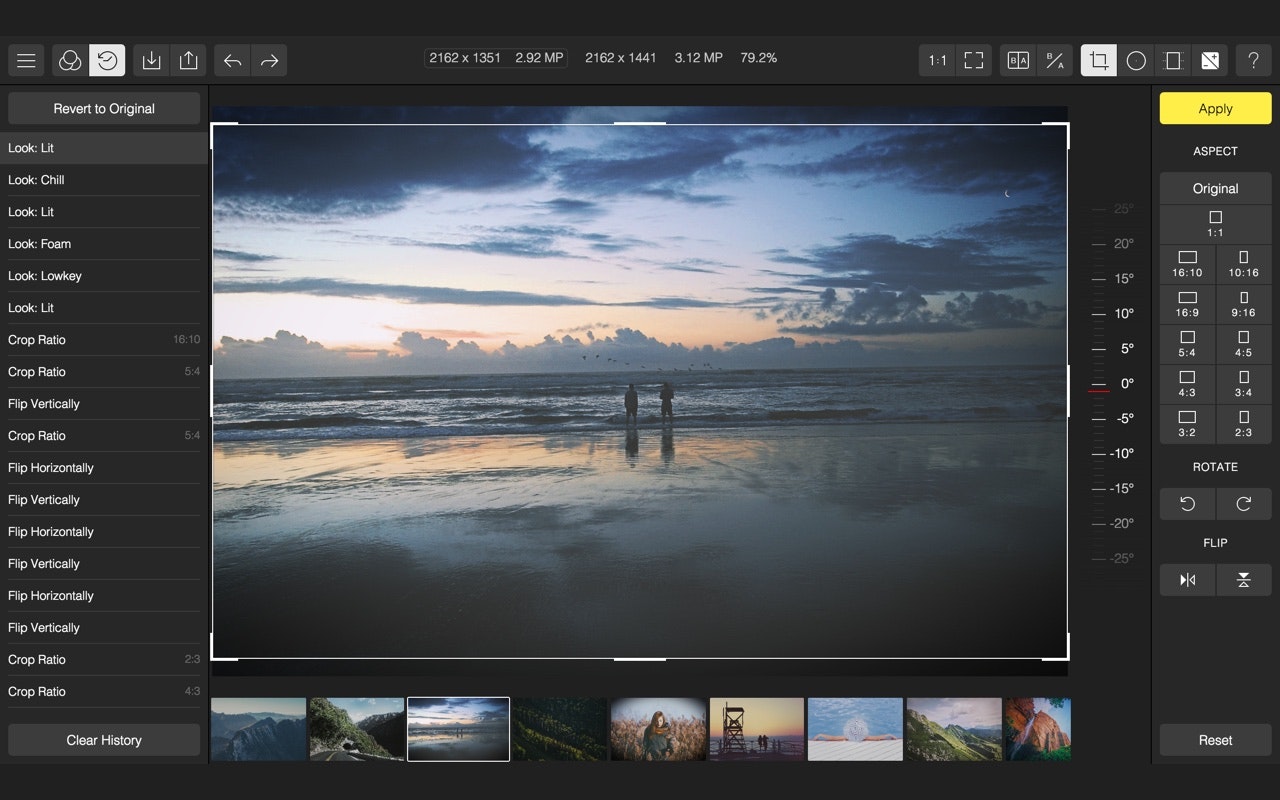The width and height of the screenshot is (1280, 800).
Task: Toggle the history panel
Action: click(x=107, y=61)
